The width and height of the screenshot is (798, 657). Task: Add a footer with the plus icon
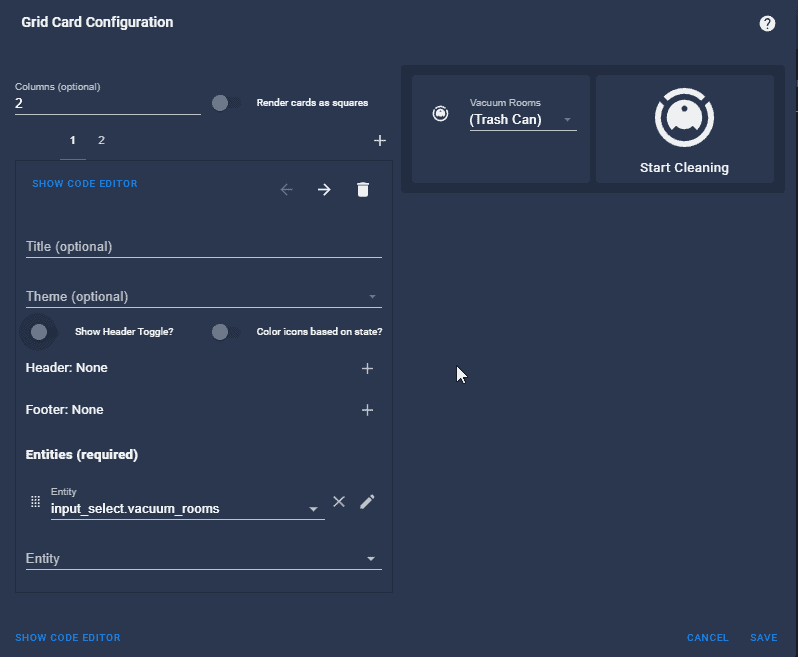click(x=367, y=410)
